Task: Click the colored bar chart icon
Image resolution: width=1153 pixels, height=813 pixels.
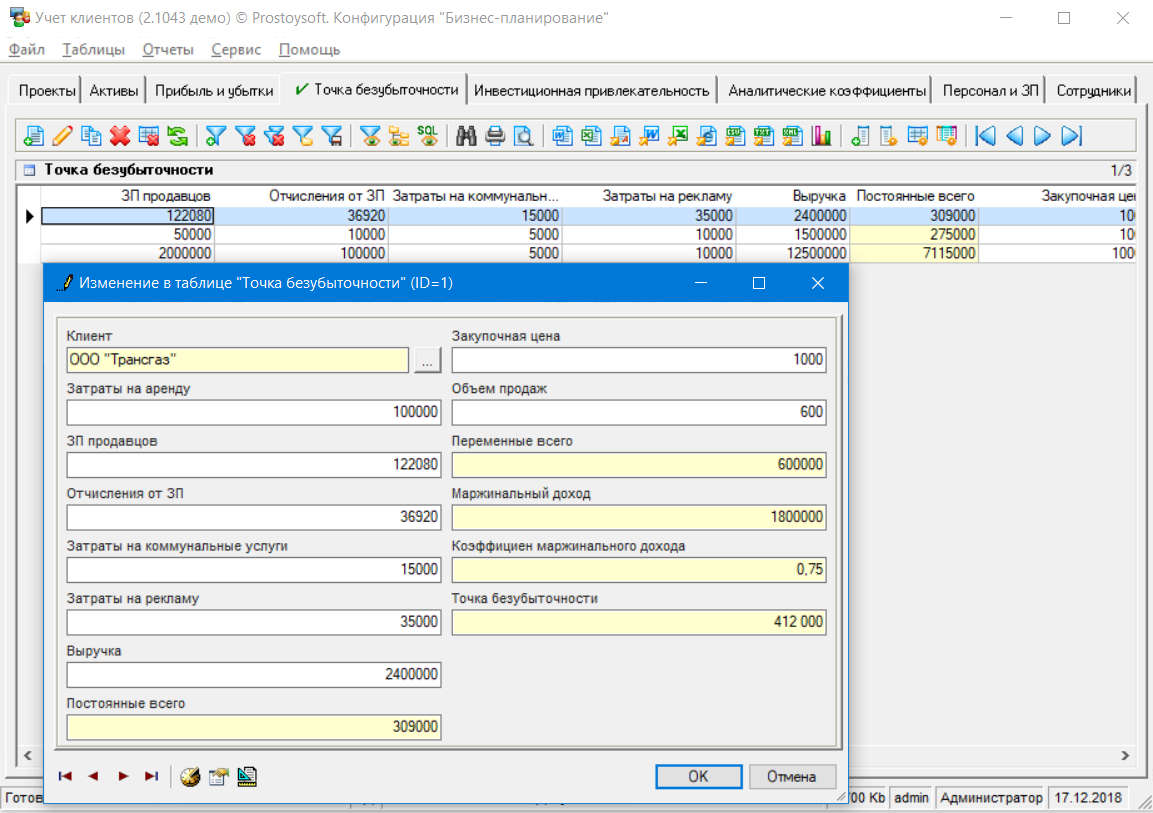Action: click(821, 136)
